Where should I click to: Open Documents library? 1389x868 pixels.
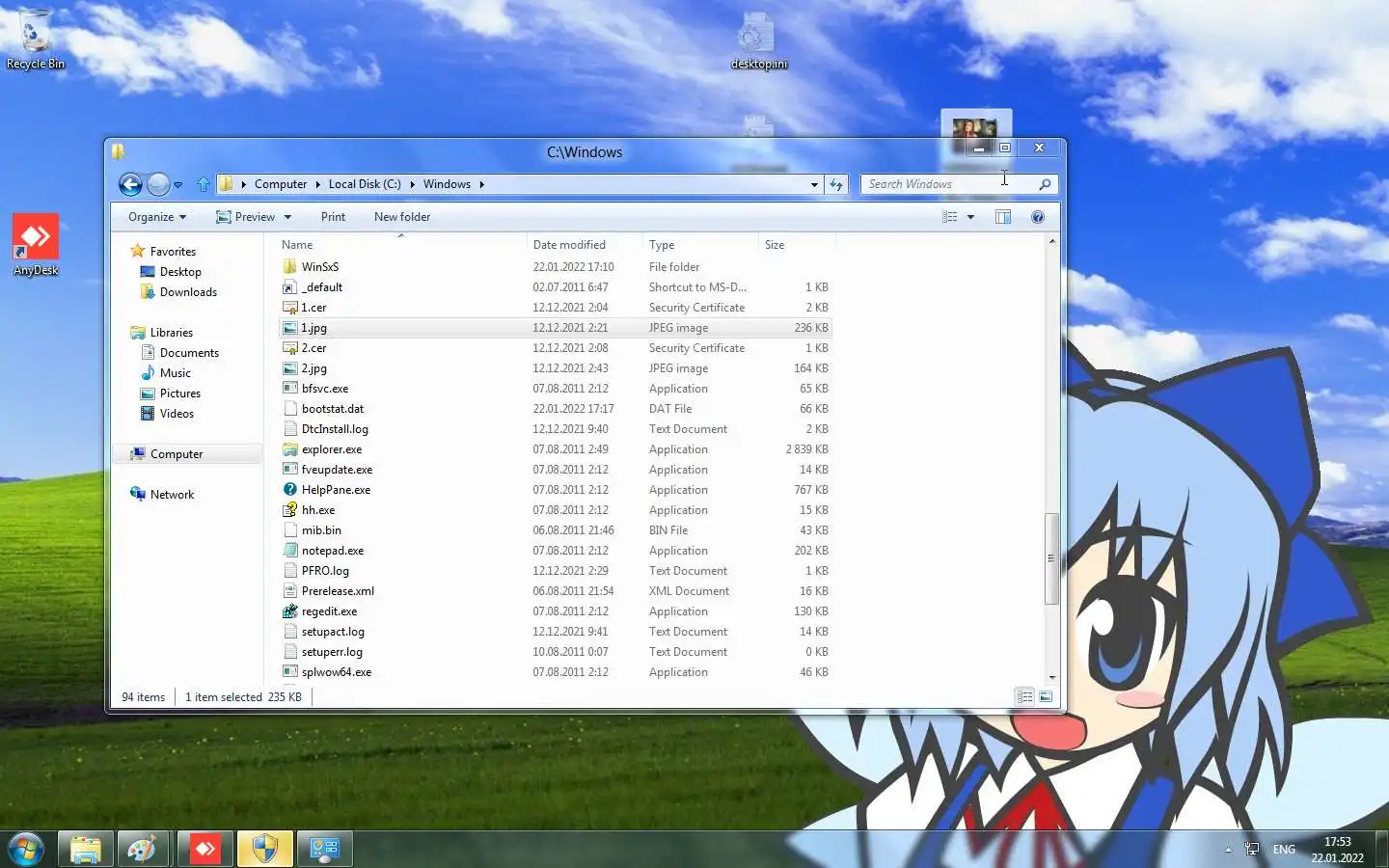189,353
